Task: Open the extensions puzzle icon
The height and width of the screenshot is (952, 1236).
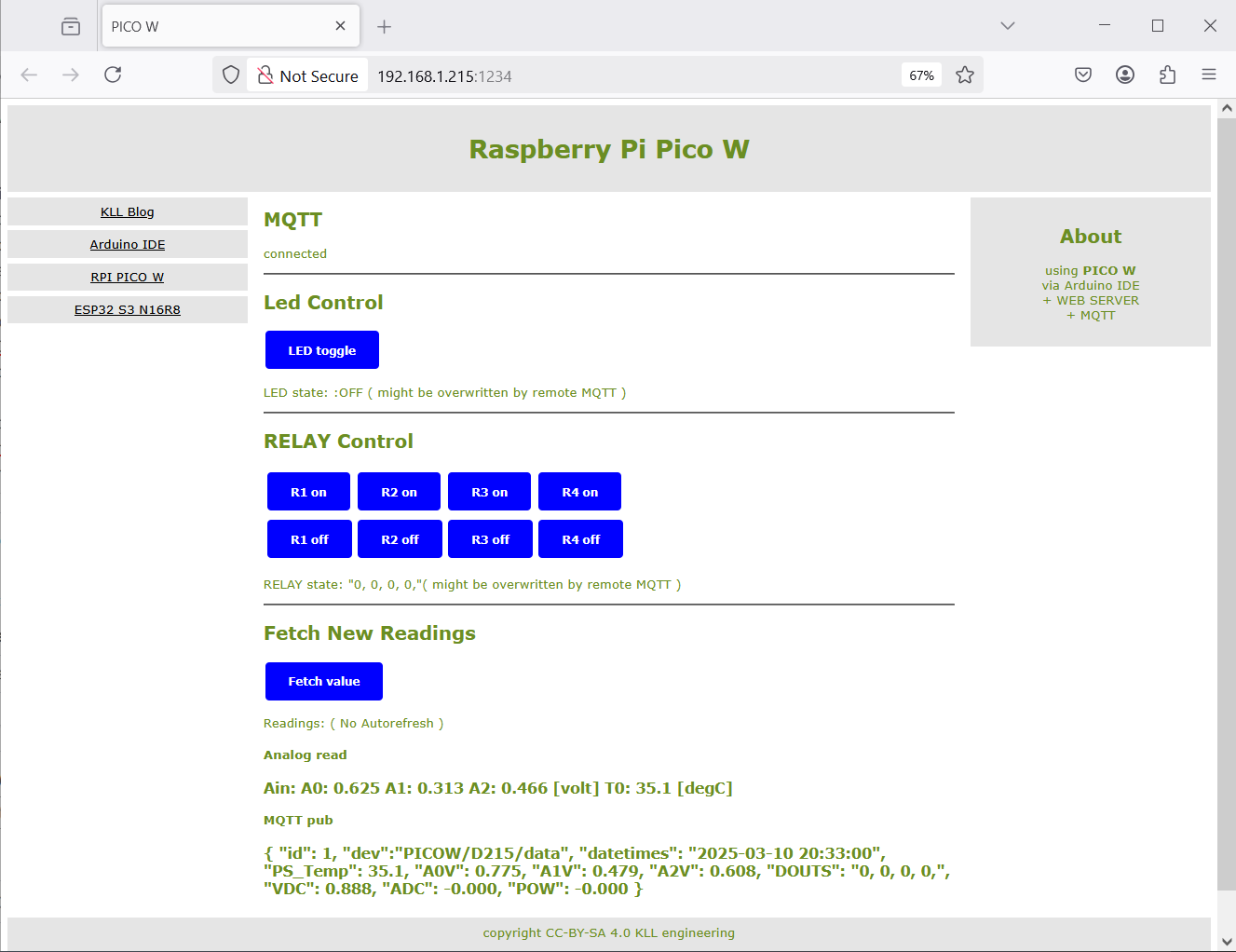Action: click(1167, 75)
